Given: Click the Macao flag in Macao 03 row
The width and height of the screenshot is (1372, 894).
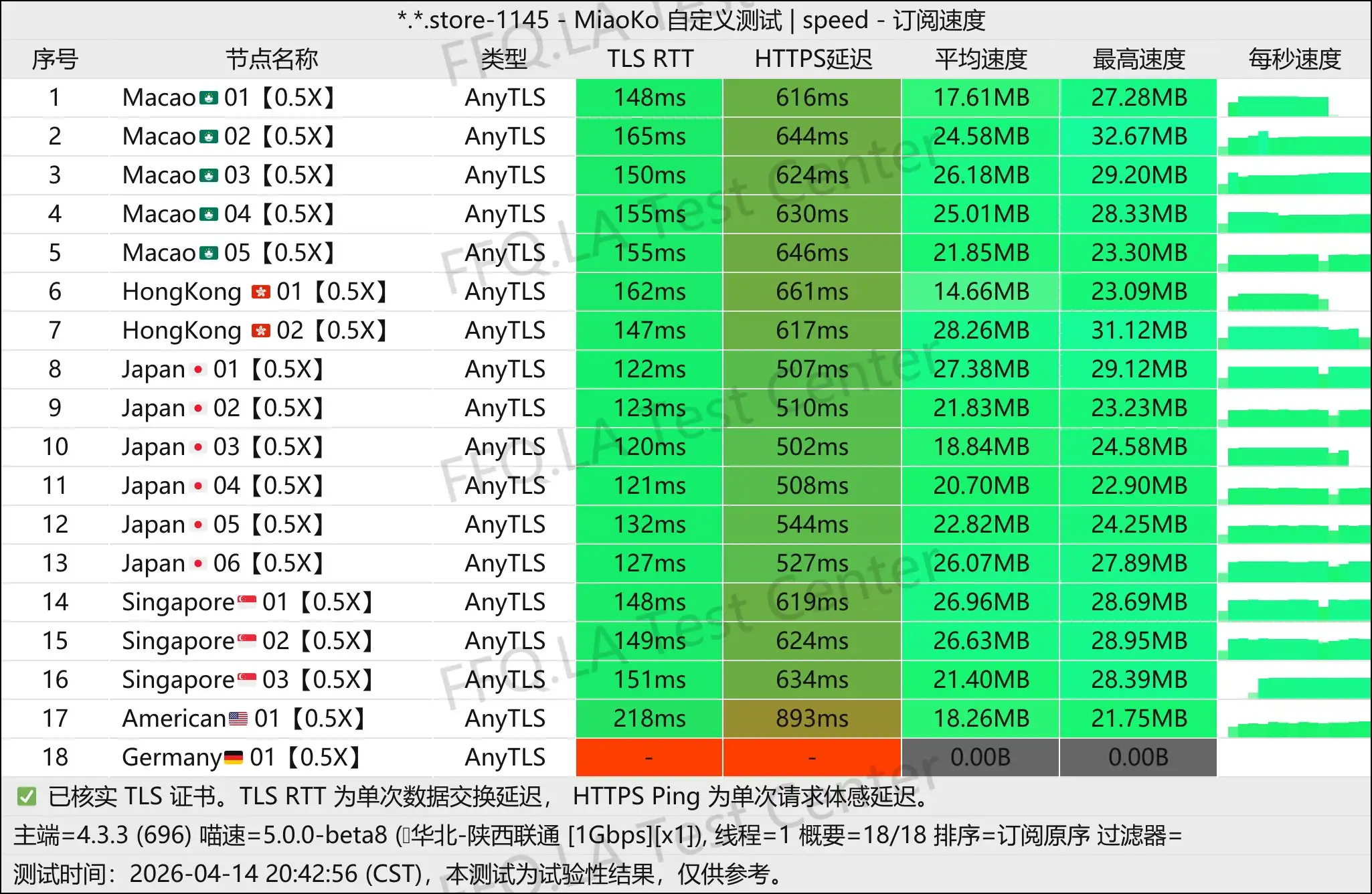Looking at the screenshot, I should pyautogui.click(x=209, y=176).
